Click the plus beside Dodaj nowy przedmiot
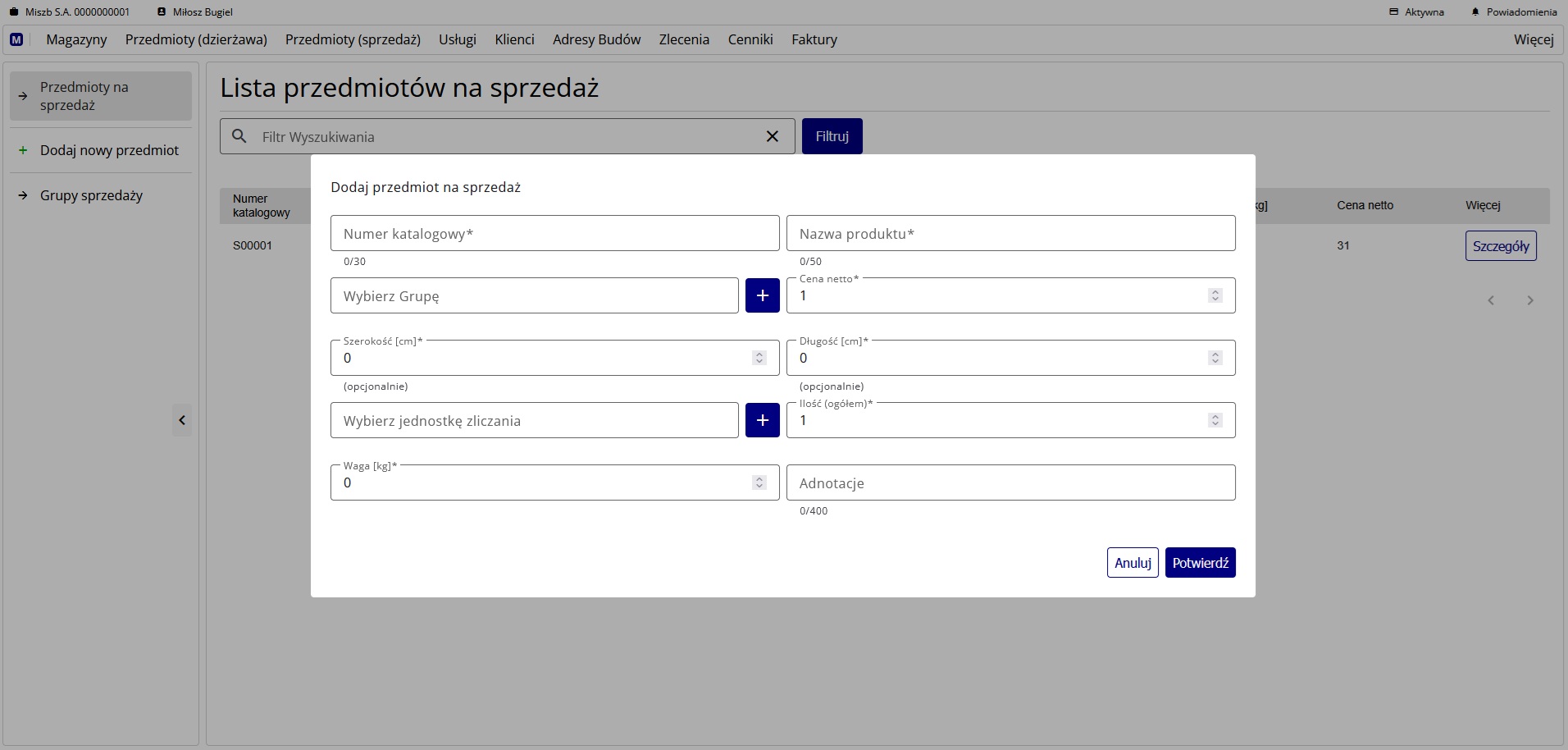Screen dimensions: 1568x750 (21, 150)
